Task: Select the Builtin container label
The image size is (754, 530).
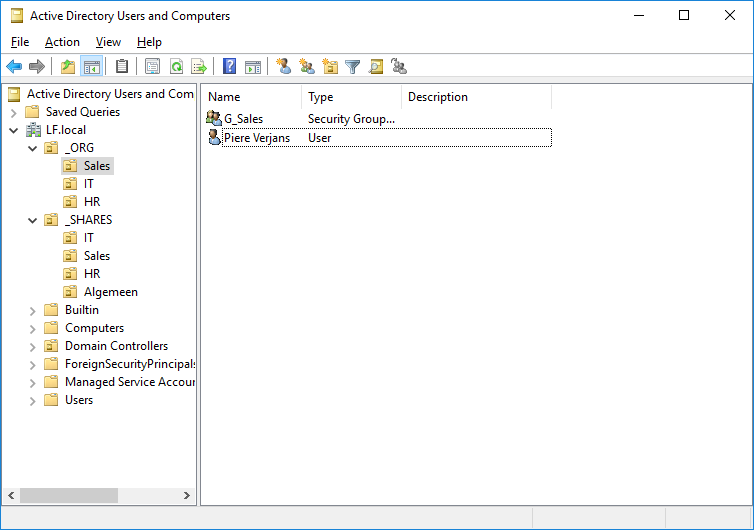Action: [82, 310]
